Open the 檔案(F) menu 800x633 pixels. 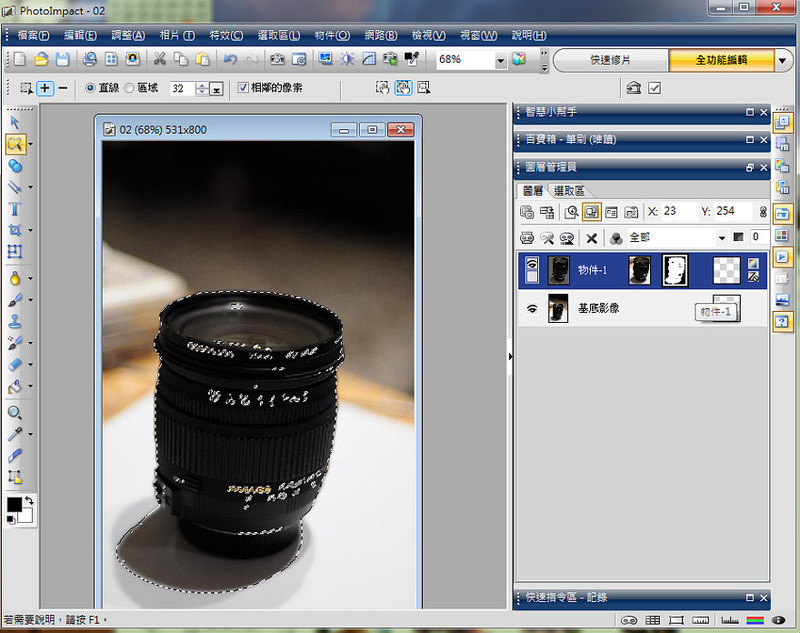[x=33, y=35]
